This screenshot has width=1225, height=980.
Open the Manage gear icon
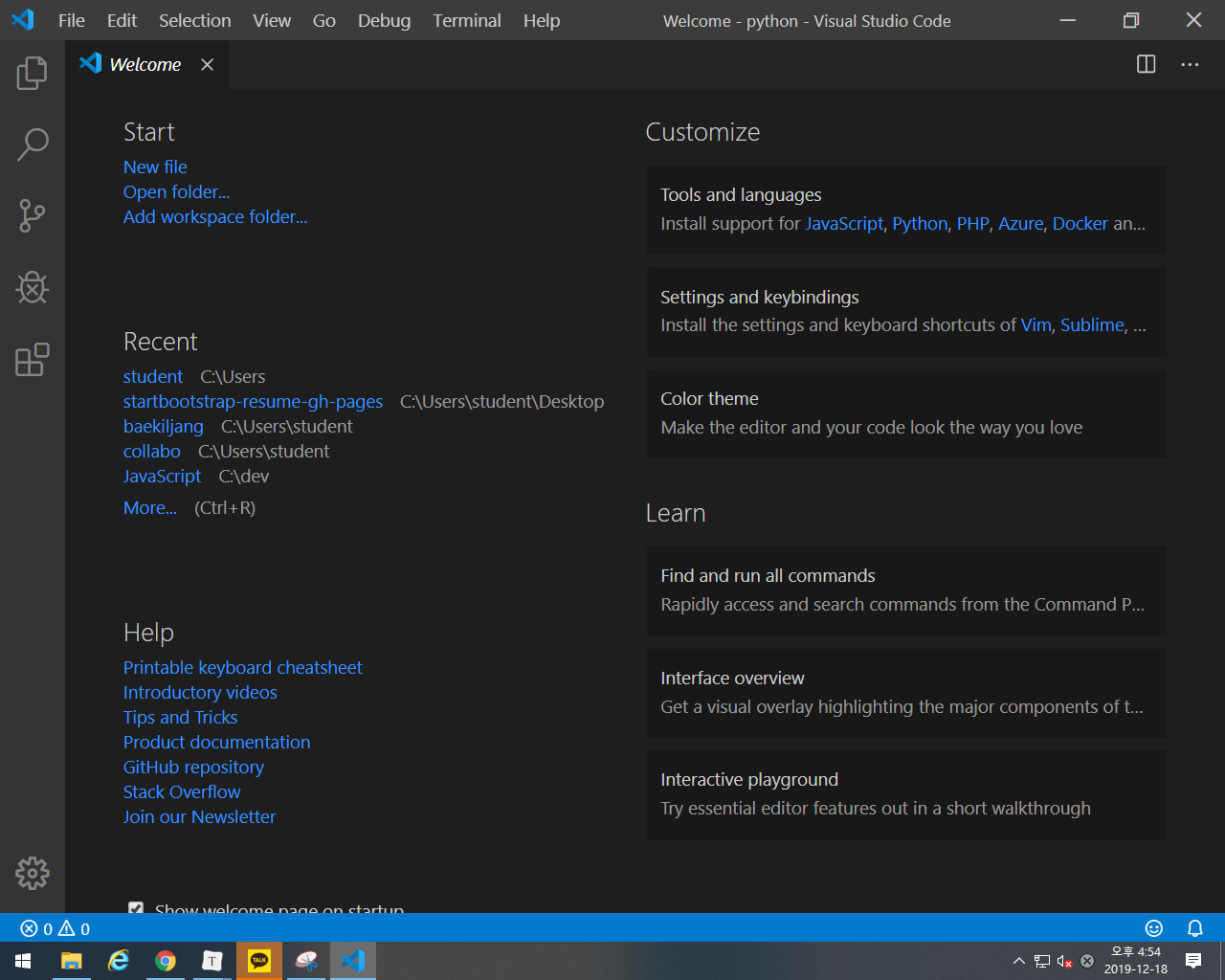pos(32,873)
